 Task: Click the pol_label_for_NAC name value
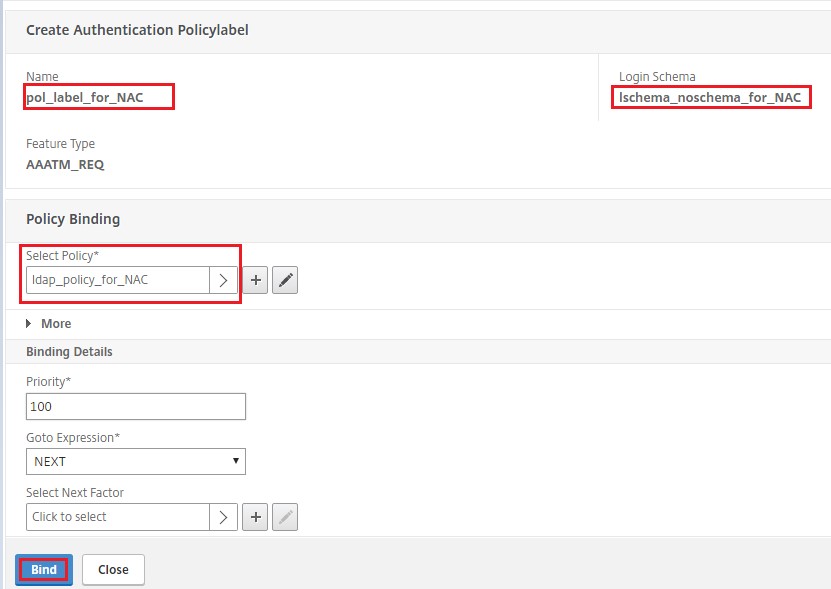tap(85, 98)
